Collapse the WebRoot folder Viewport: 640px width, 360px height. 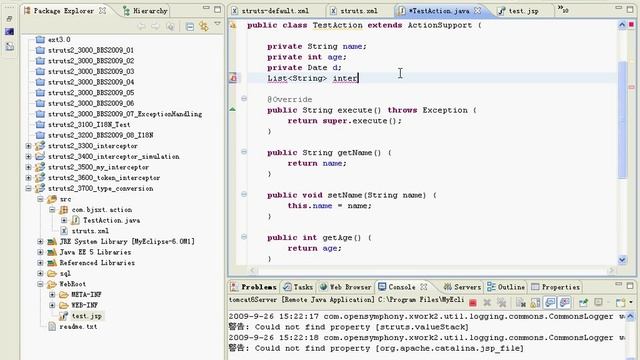[x=40, y=284]
